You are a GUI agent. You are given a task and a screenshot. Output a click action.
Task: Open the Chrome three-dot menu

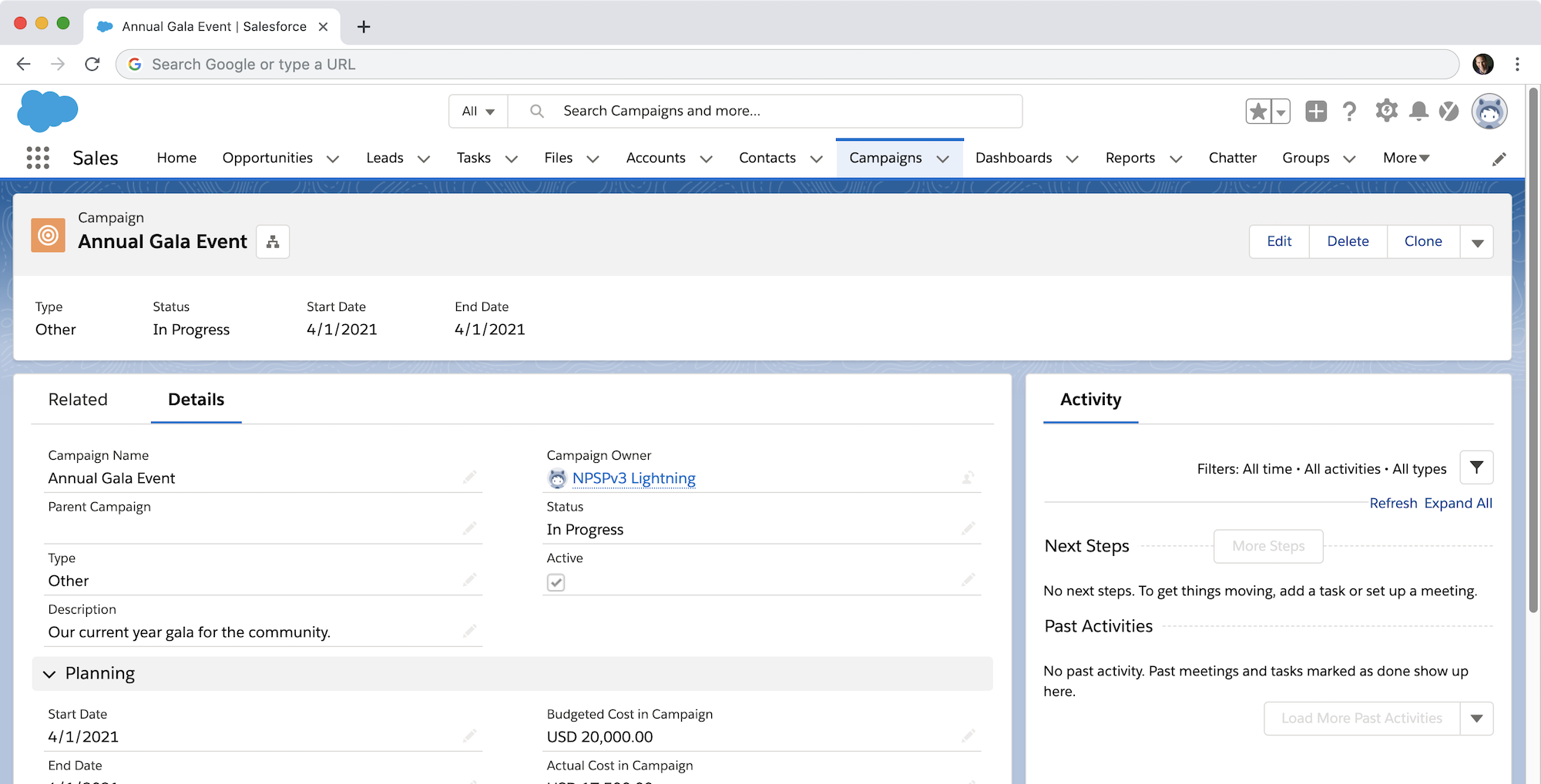click(1517, 64)
